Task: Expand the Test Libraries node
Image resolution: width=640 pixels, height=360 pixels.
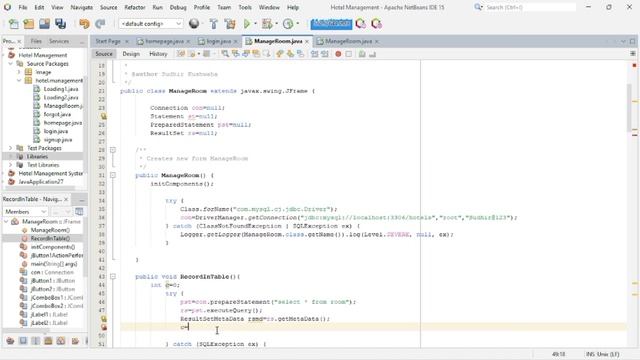Action: (x=11, y=165)
